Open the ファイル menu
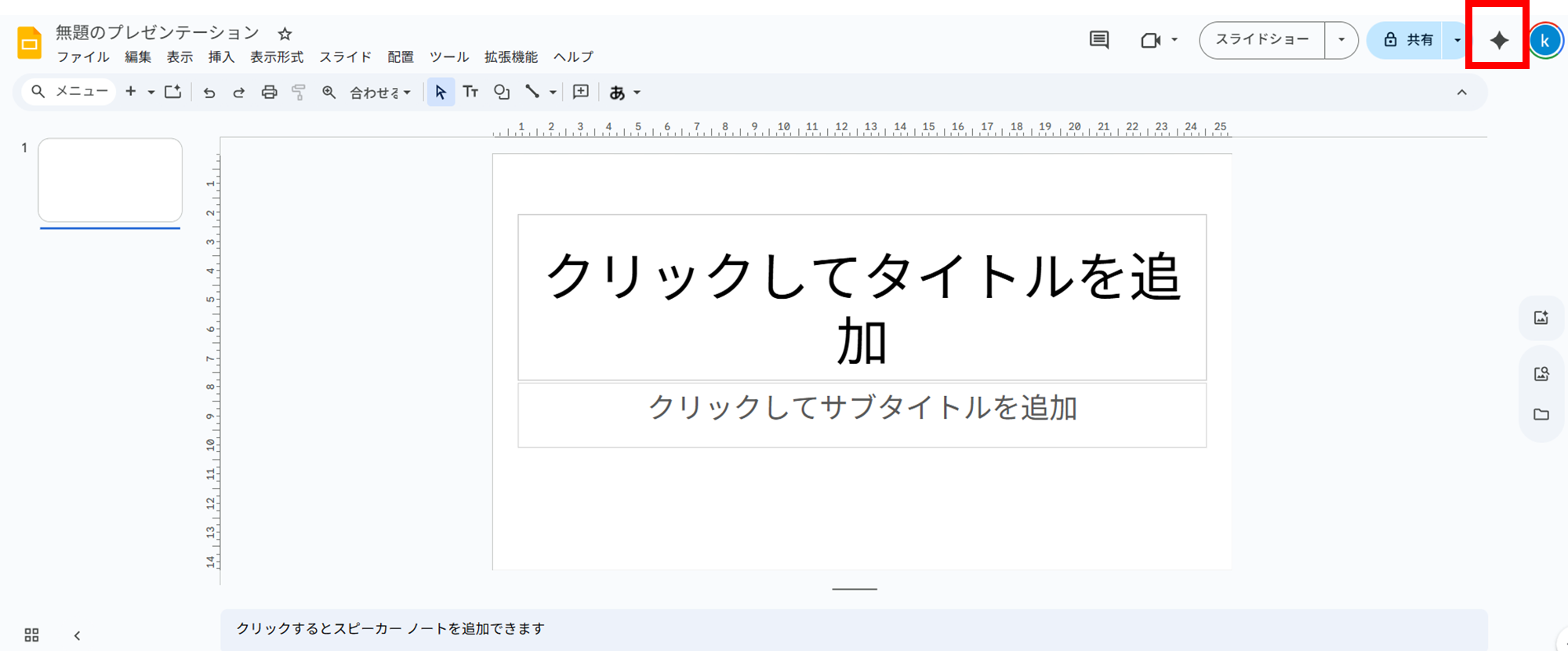Image resolution: width=1568 pixels, height=651 pixels. pyautogui.click(x=82, y=57)
